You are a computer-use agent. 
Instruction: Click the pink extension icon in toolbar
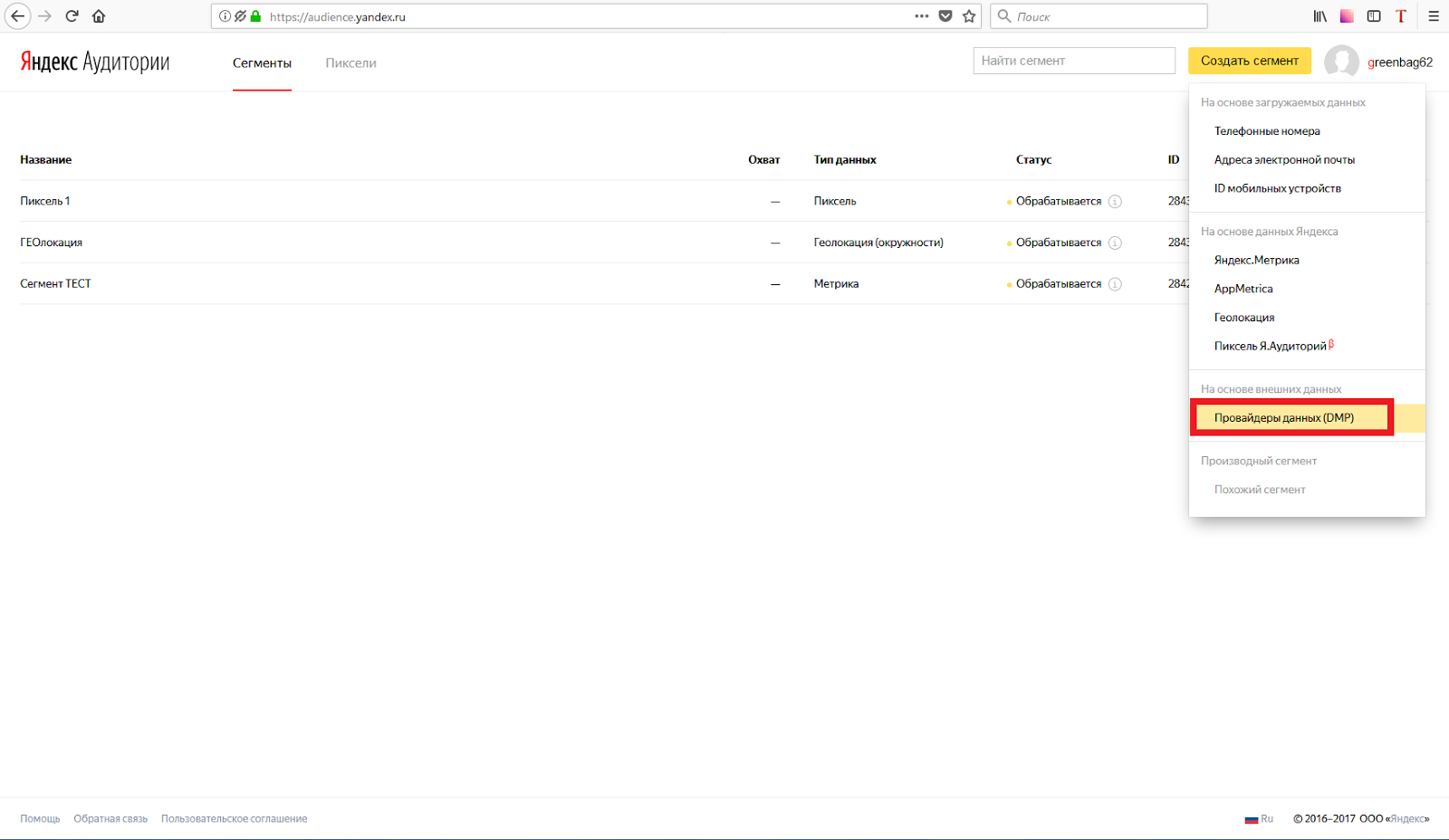coord(1347,16)
